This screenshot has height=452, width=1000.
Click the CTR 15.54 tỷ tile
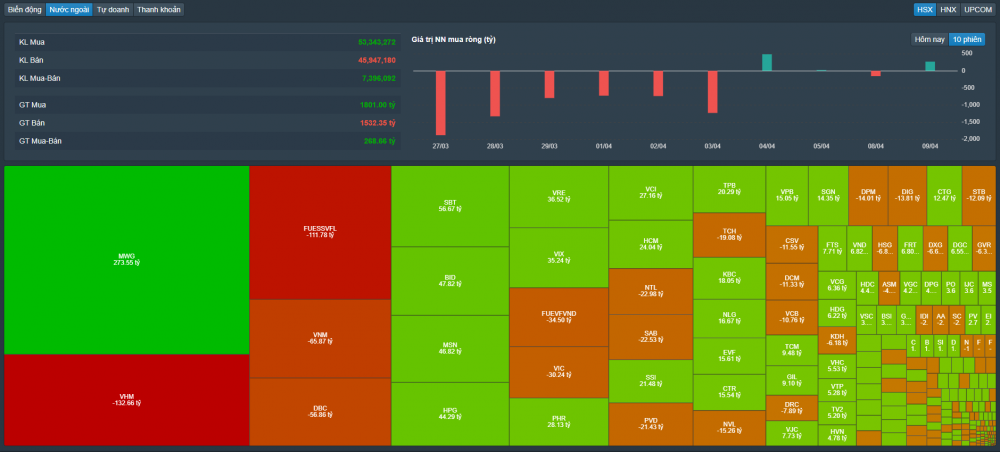coord(730,392)
